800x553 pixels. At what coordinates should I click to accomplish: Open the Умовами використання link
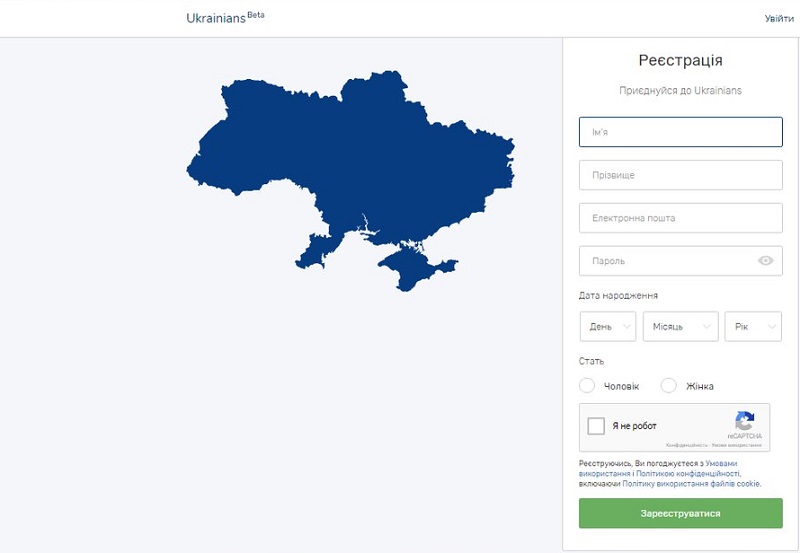(721, 464)
